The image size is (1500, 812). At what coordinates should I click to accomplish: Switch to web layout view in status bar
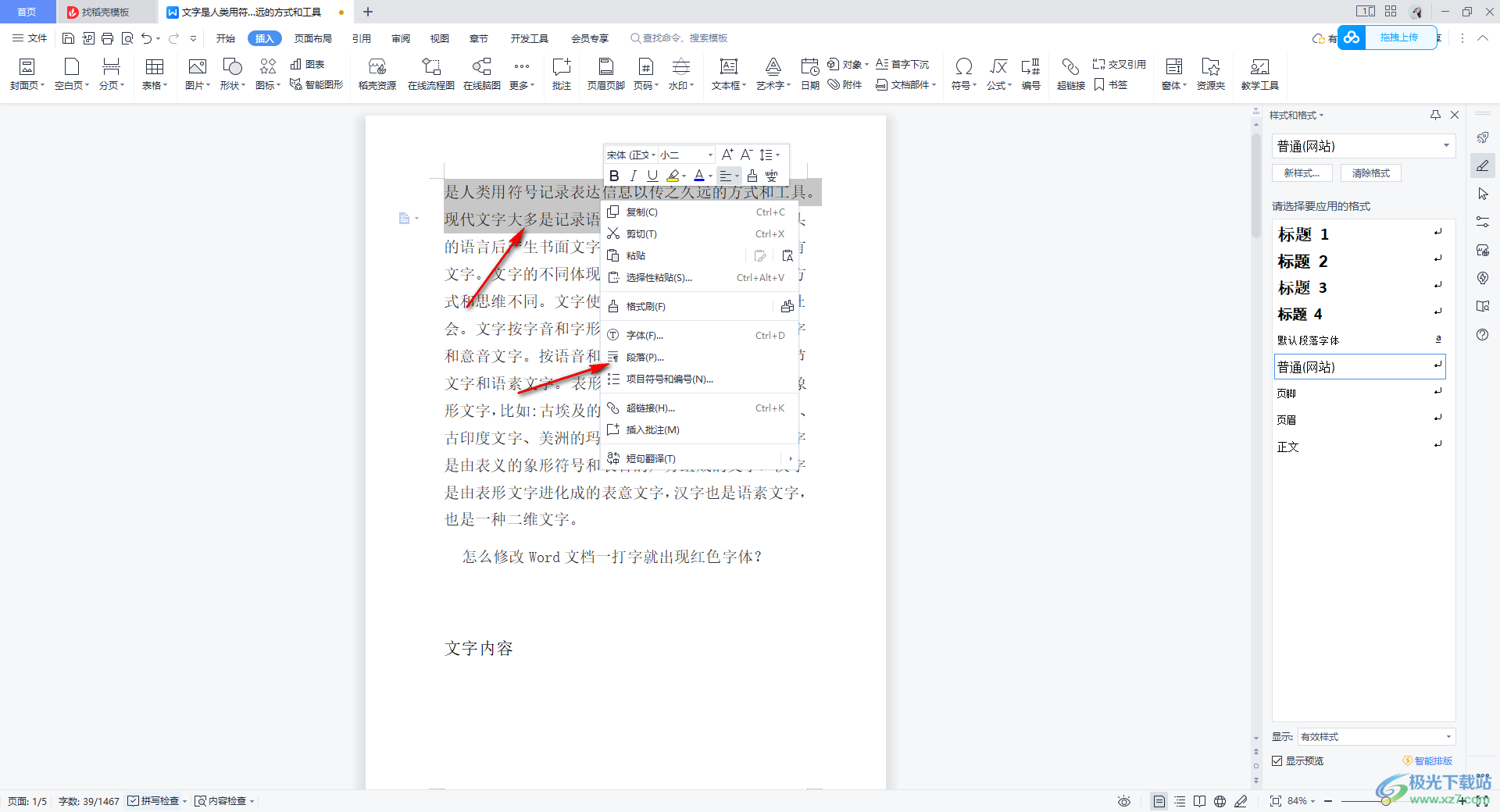pyautogui.click(x=1220, y=801)
